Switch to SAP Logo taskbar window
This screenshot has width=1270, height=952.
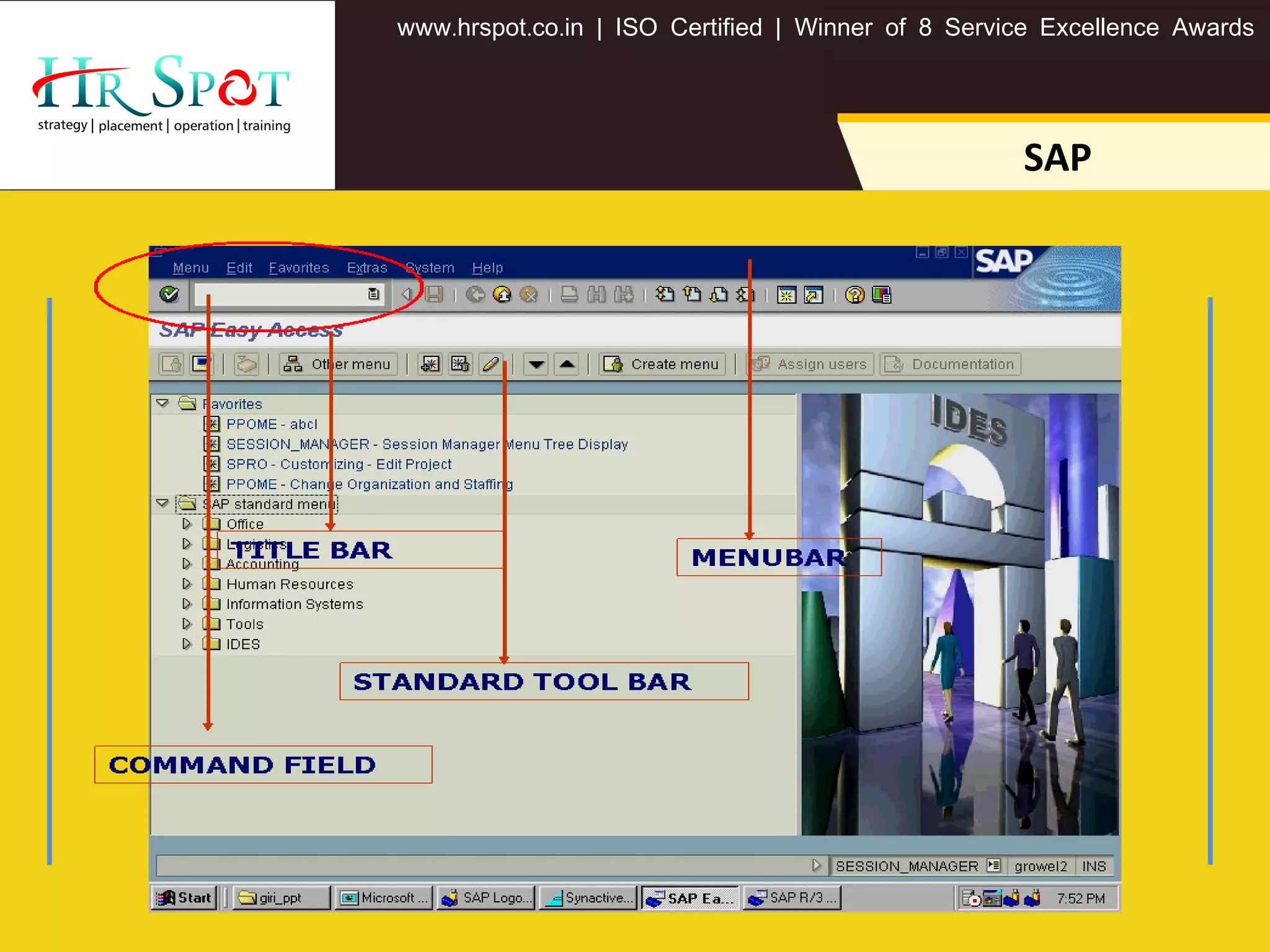click(486, 897)
